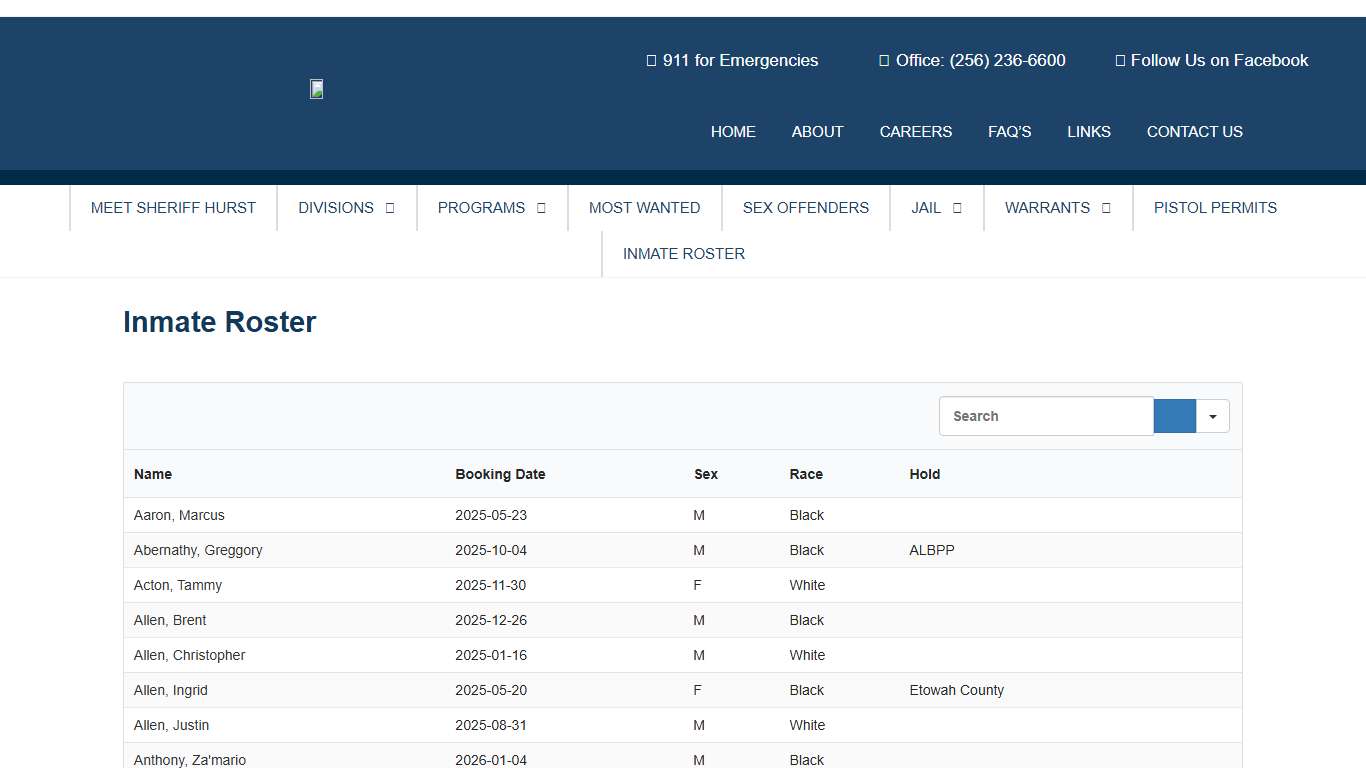Select inmate record for Aaron, Marcus
The height and width of the screenshot is (768, 1366).
(x=179, y=515)
